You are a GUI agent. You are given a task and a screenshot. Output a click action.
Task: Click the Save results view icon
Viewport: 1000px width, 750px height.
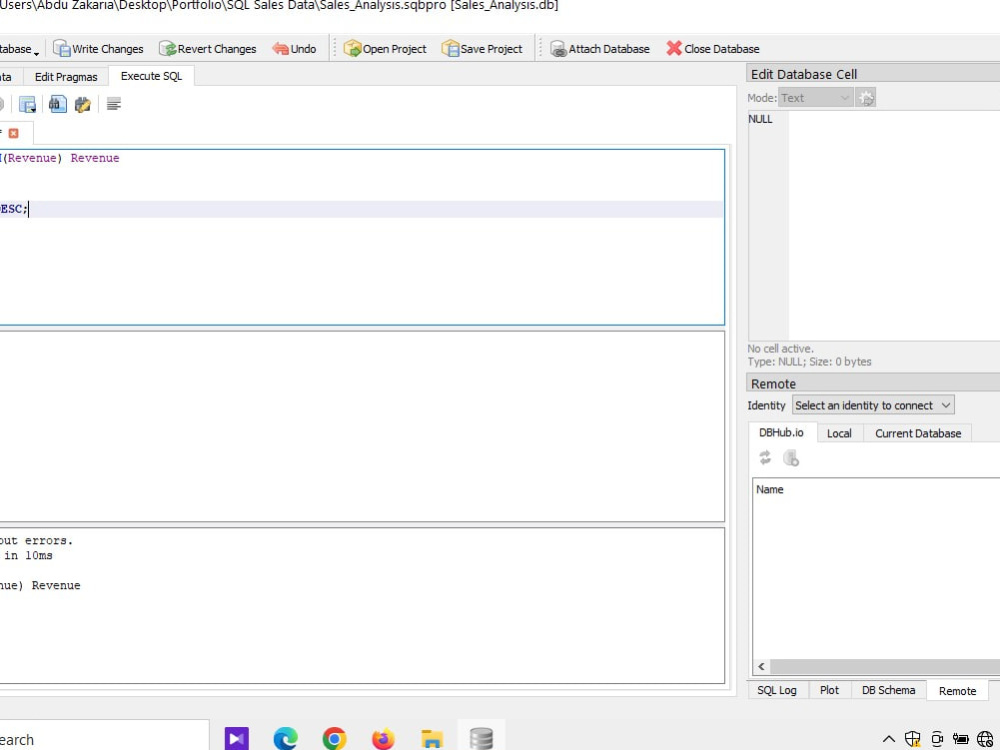click(x=27, y=105)
